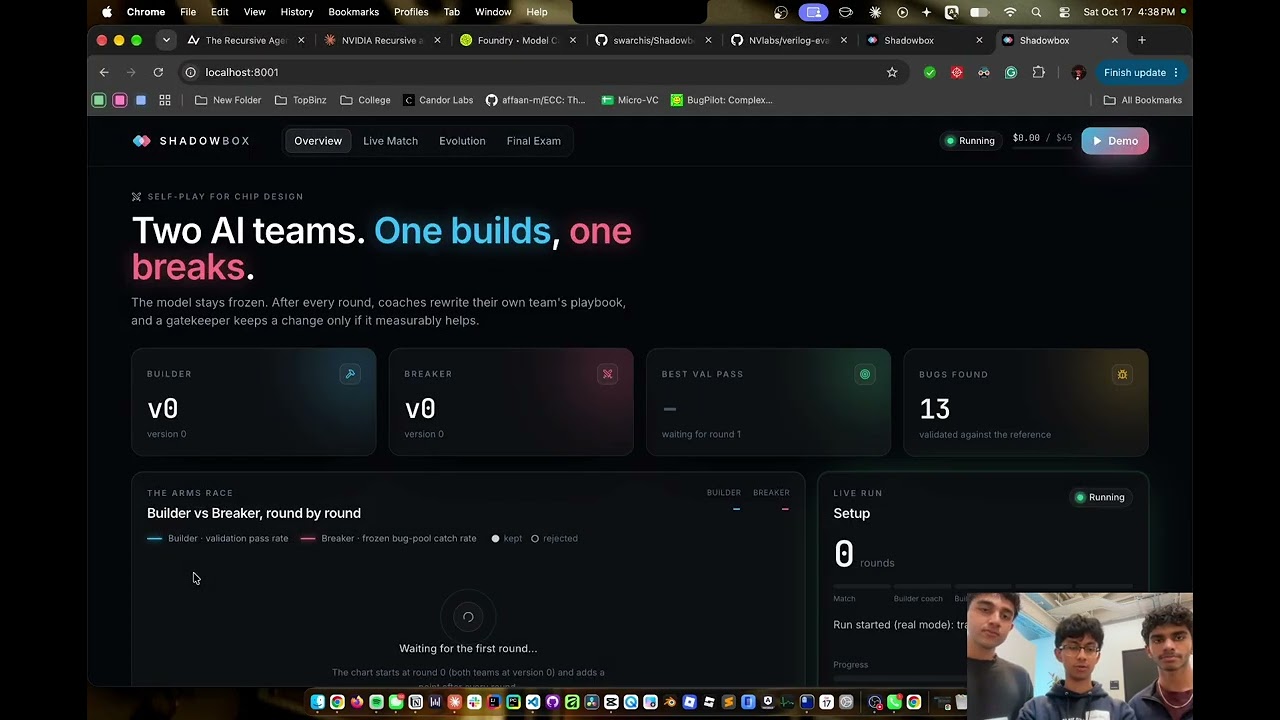Switch to the Live Match tab
This screenshot has width=1280, height=720.
tap(390, 141)
